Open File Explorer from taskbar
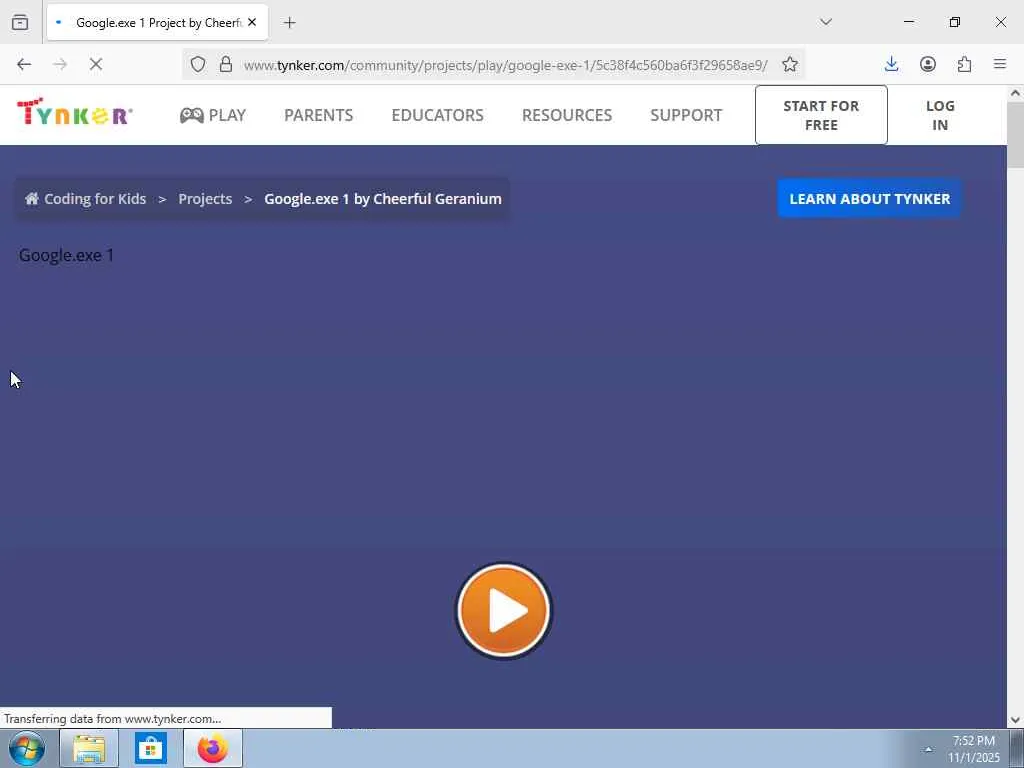This screenshot has width=1024, height=768. [x=89, y=748]
